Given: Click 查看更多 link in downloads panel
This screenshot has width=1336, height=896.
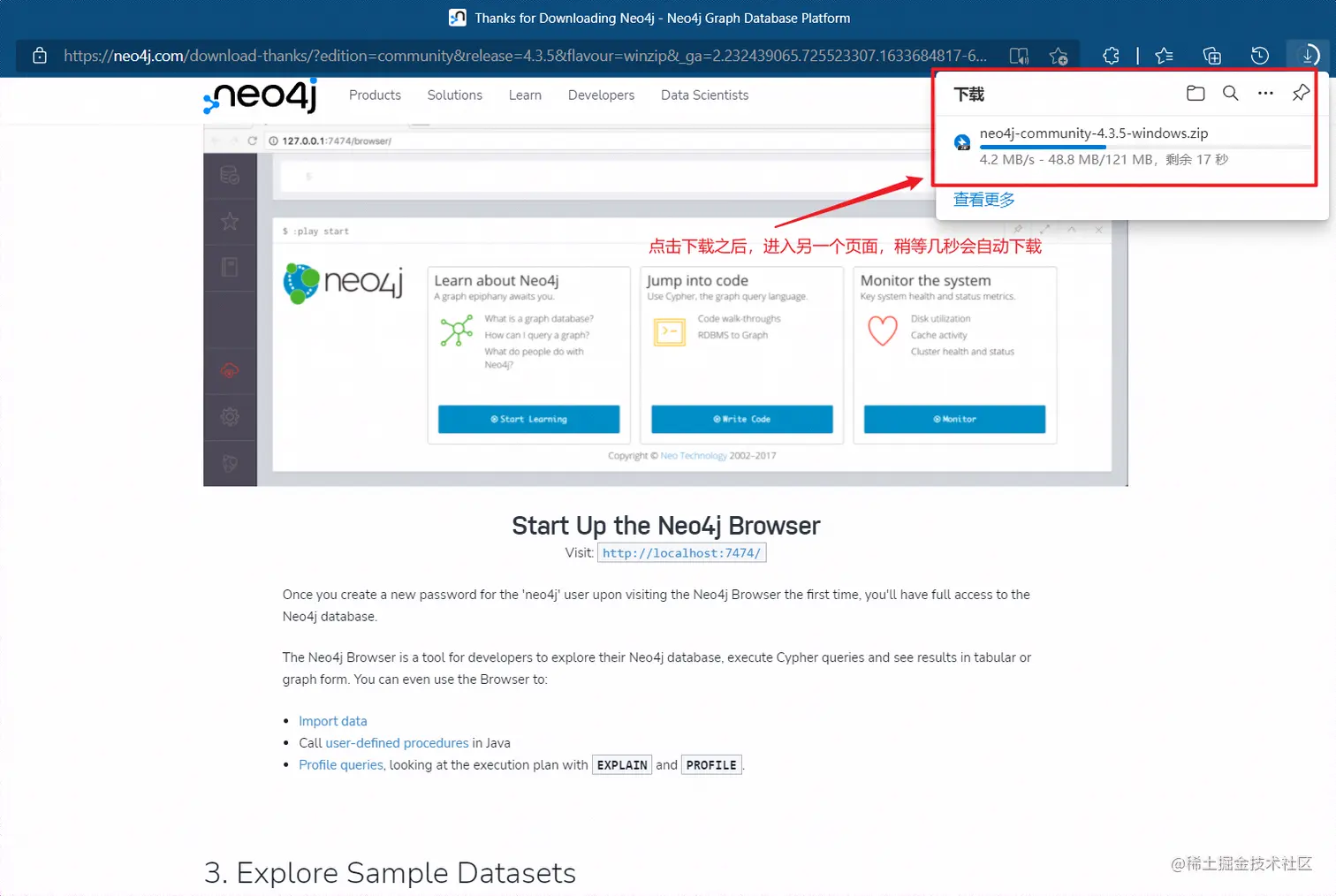Looking at the screenshot, I should click(984, 200).
